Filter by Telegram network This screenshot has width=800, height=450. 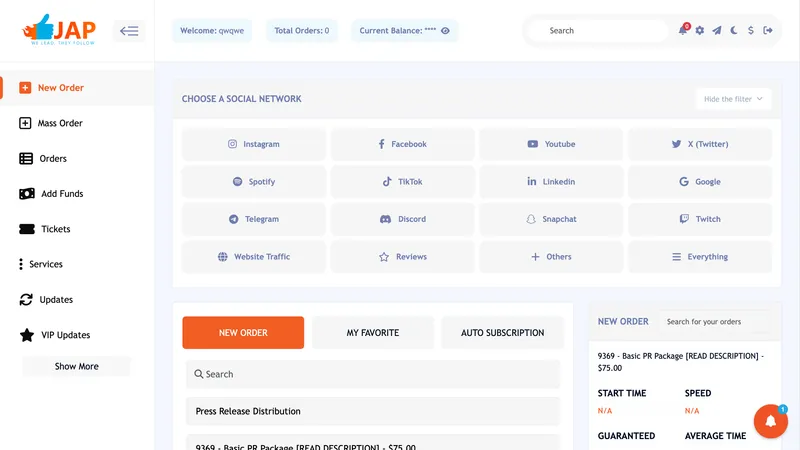254,219
